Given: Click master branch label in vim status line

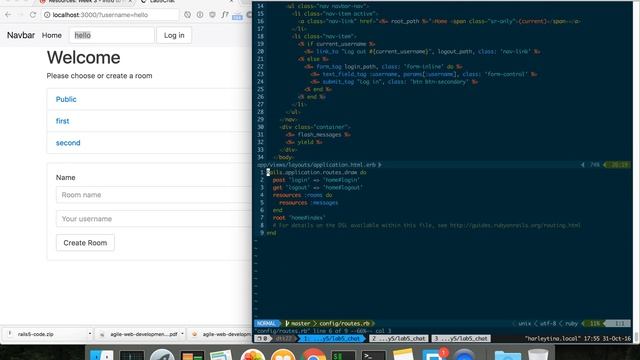Looking at the screenshot, I should [x=301, y=323].
